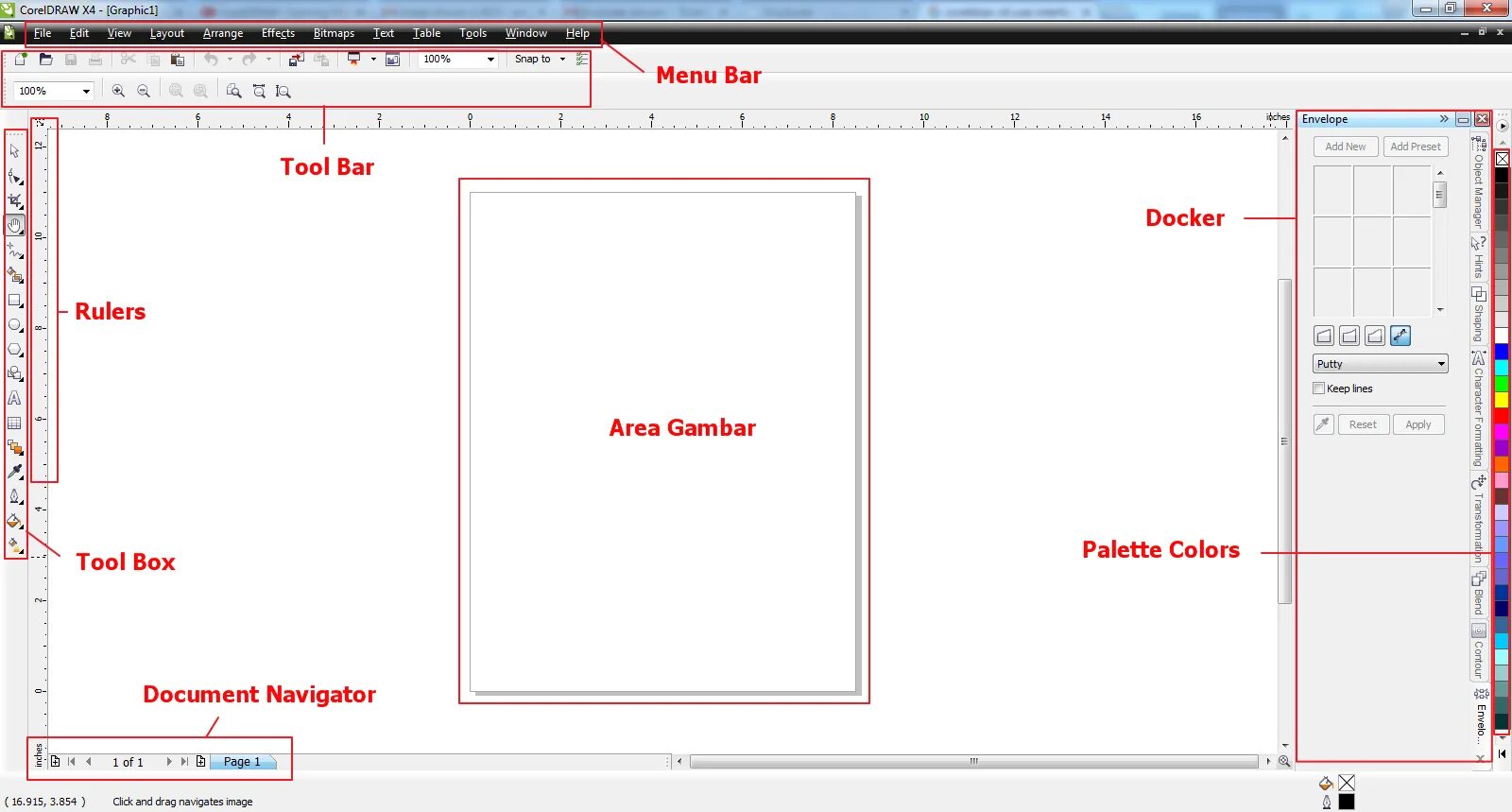Viewport: 1512px width, 812px height.
Task: Pick the blue color swatch
Action: [1502, 352]
